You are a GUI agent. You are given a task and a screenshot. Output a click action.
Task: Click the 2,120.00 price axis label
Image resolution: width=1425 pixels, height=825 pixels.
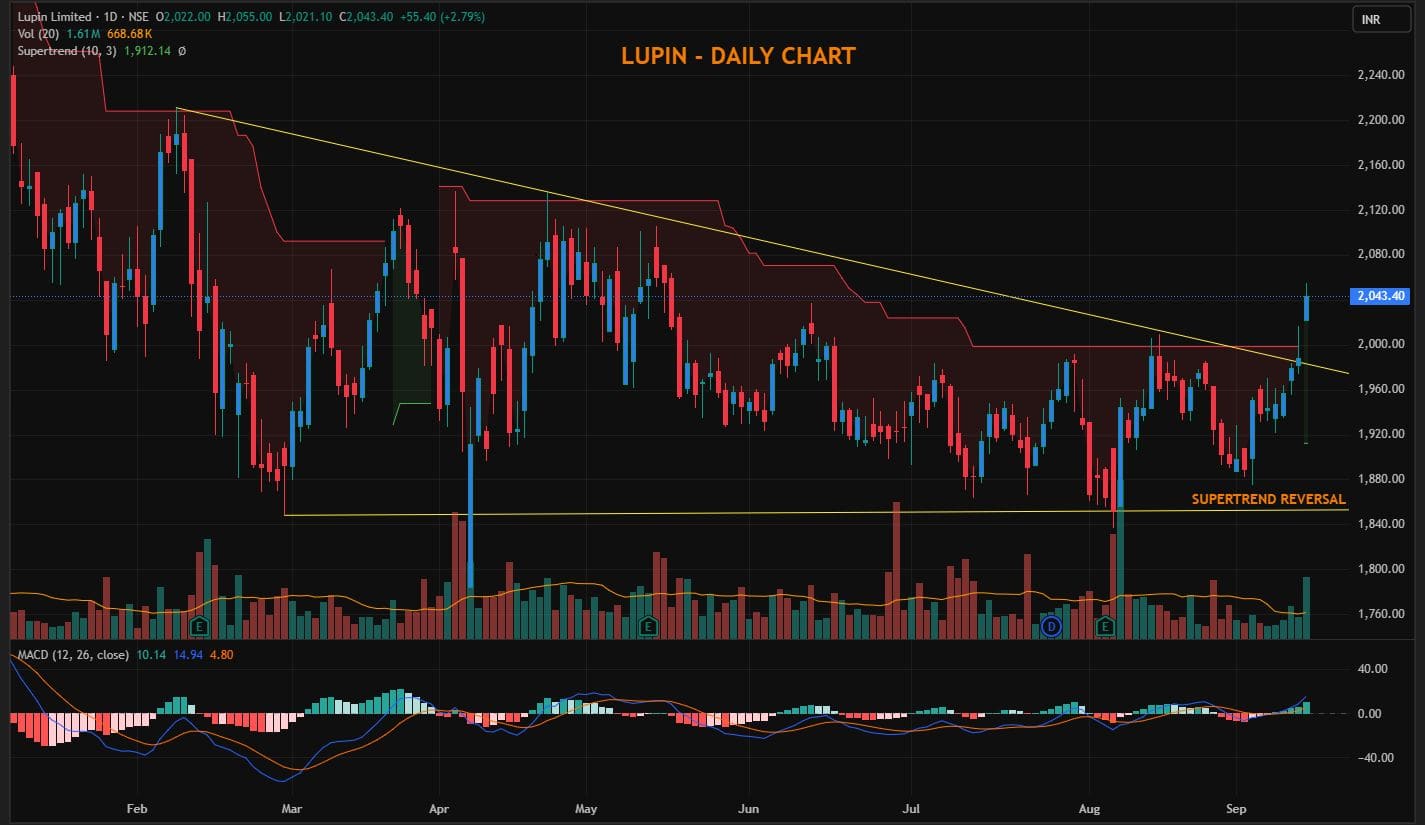(x=1381, y=210)
